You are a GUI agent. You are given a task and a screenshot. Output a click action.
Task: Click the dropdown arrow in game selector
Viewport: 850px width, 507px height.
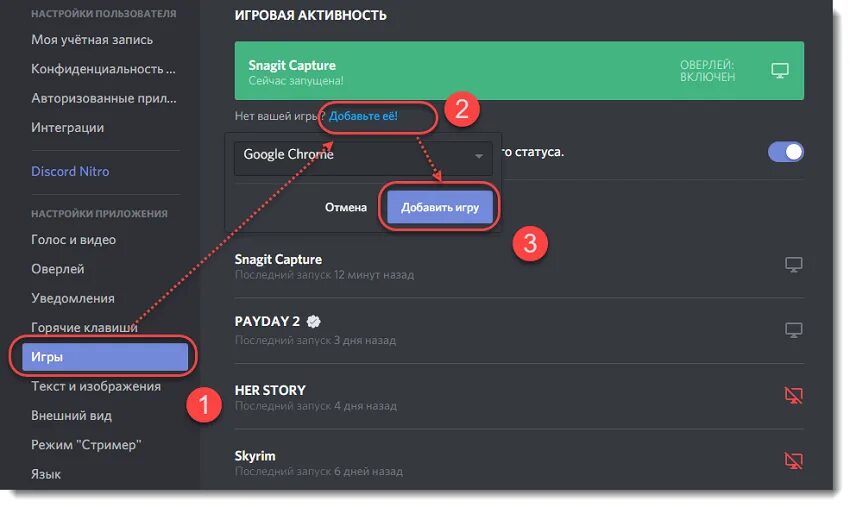pos(479,156)
